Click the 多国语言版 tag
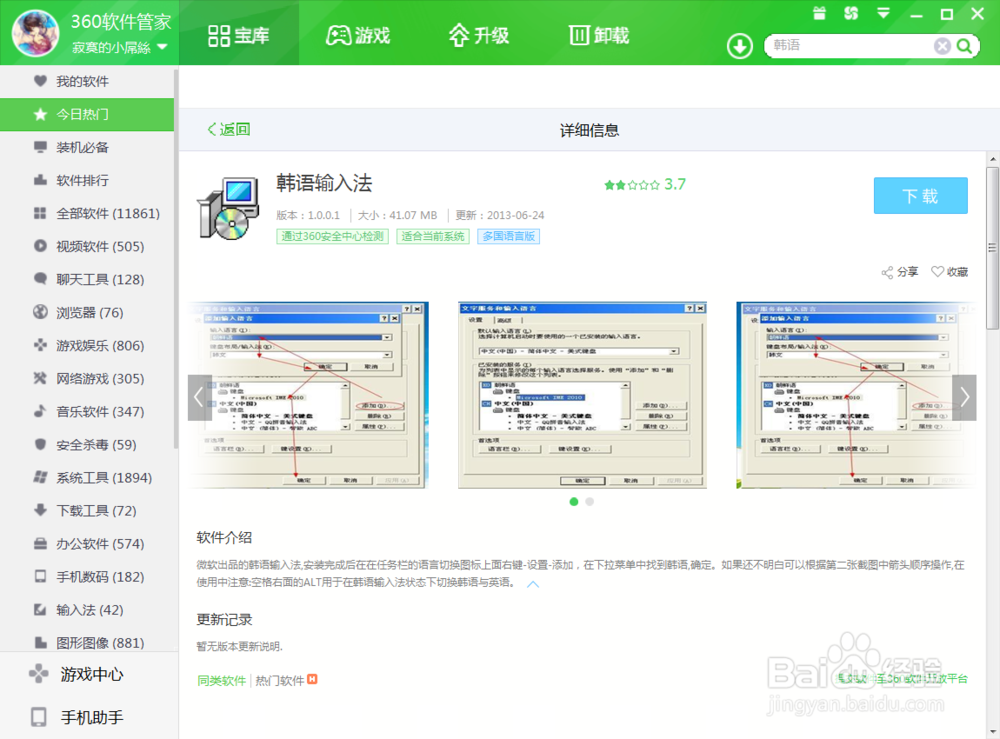Image resolution: width=1000 pixels, height=739 pixels. pos(509,237)
